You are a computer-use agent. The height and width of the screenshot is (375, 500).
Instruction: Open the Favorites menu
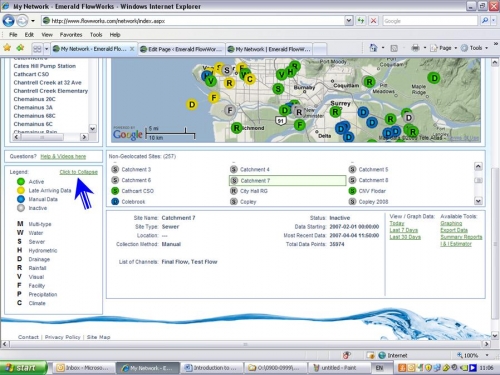point(71,35)
